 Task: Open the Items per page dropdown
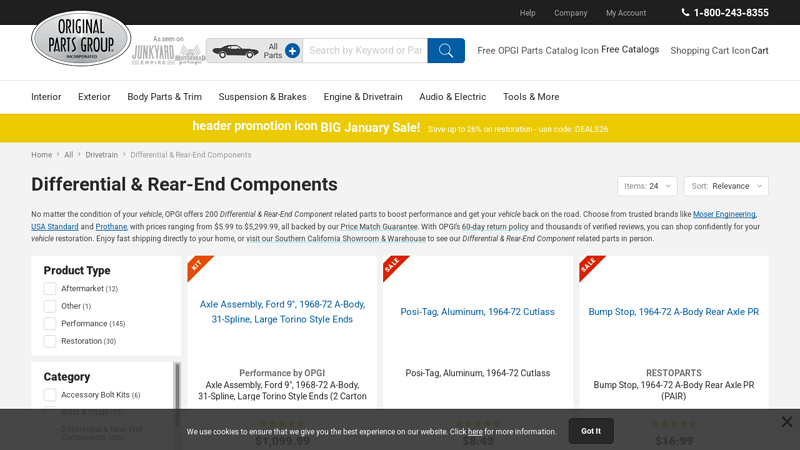pyautogui.click(x=647, y=186)
